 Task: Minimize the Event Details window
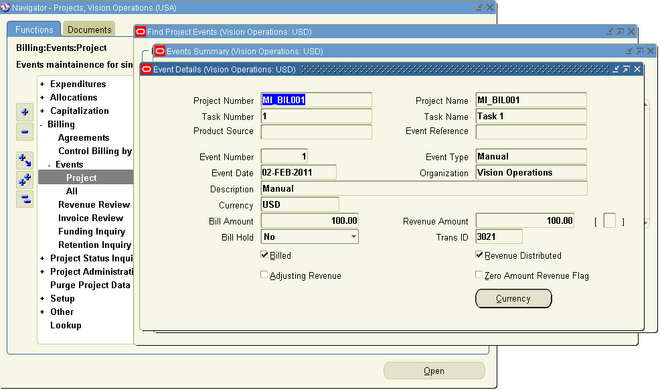click(x=616, y=69)
